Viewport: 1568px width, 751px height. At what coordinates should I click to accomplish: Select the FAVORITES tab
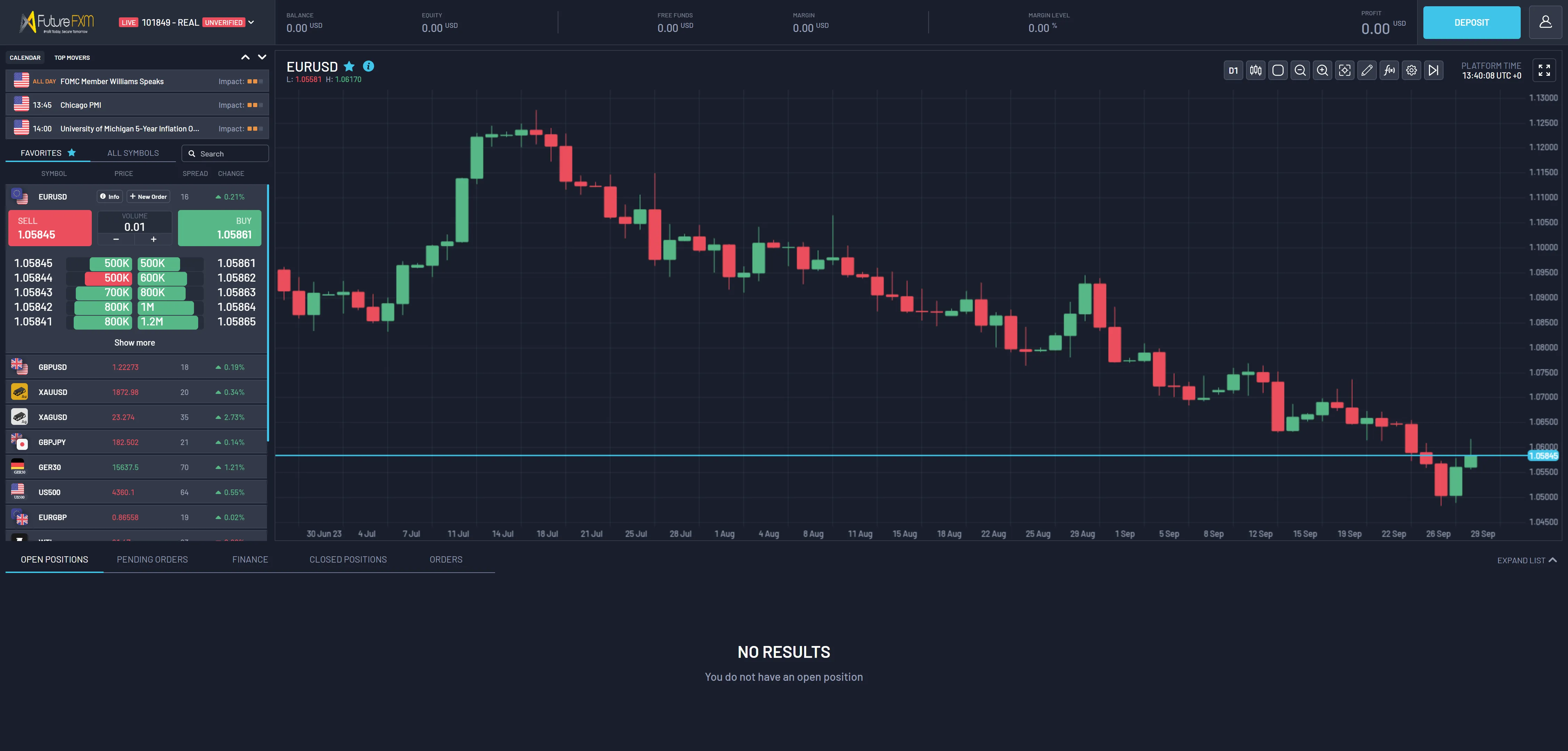tap(48, 153)
